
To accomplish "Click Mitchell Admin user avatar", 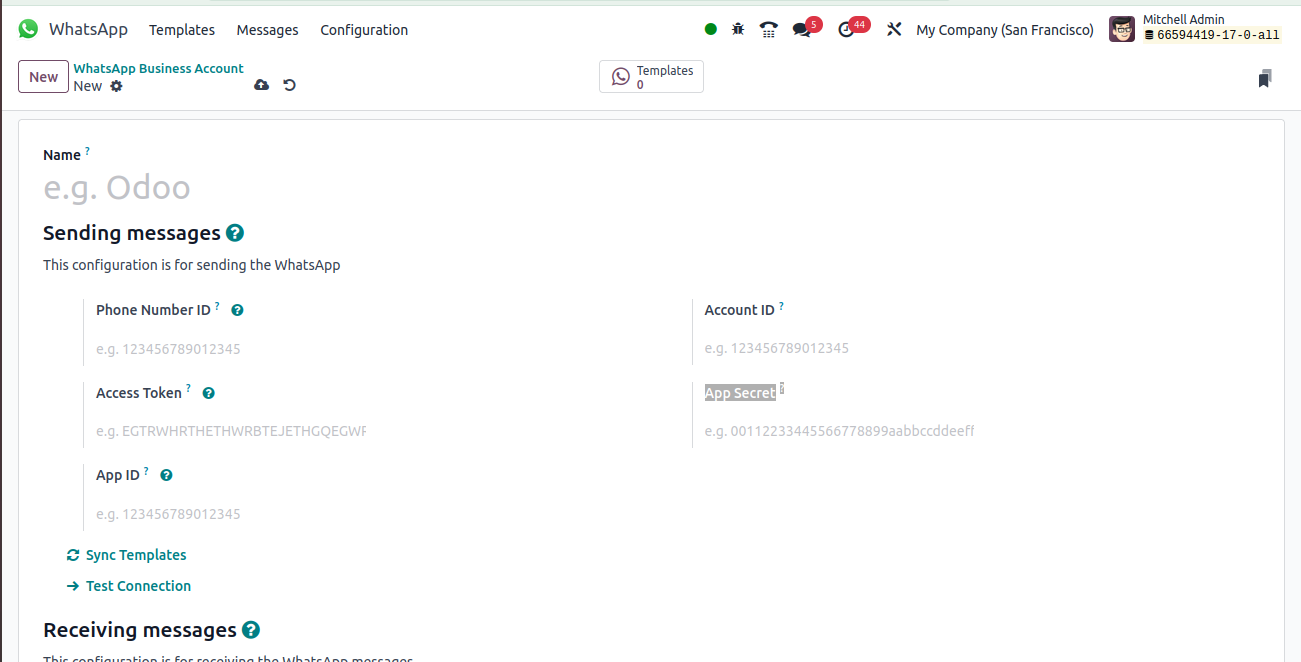I will [1122, 29].
